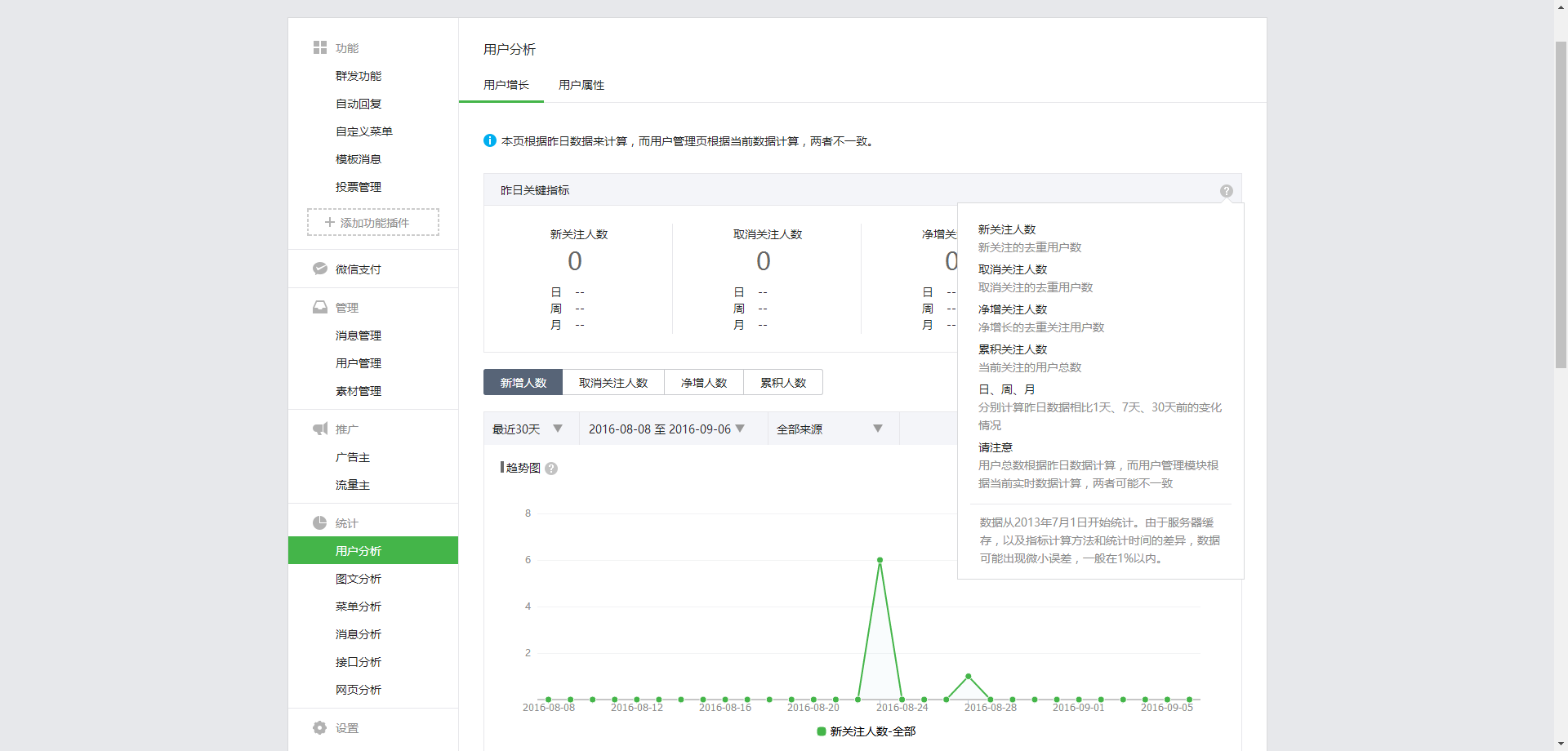The width and height of the screenshot is (1568, 751).
Task: Toggle the 新关注人数-全部 legend marker
Action: [x=822, y=731]
